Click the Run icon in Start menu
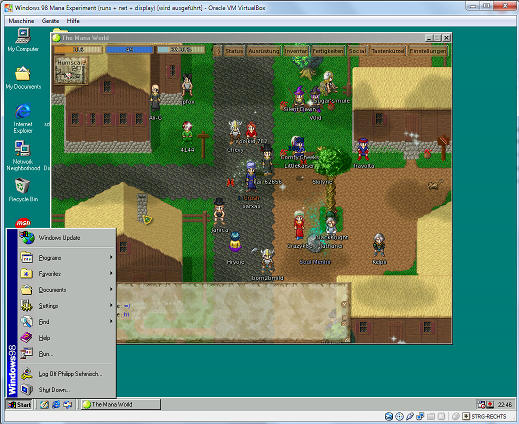 (x=27, y=353)
